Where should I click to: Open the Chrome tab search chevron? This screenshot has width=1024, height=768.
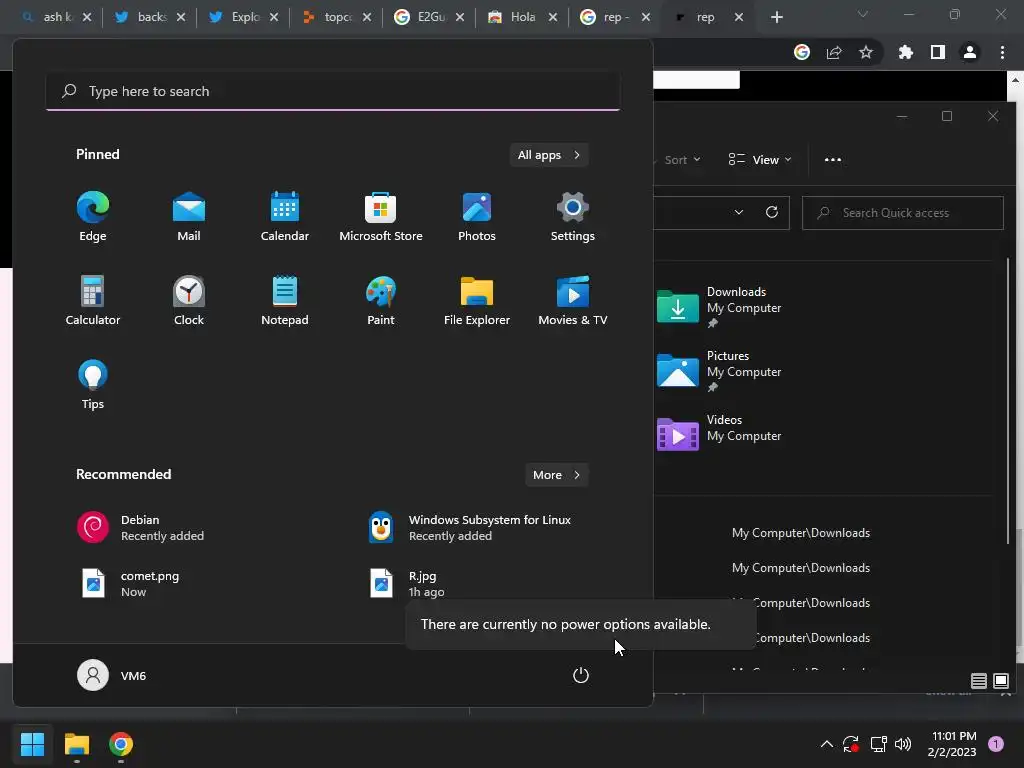[863, 14]
